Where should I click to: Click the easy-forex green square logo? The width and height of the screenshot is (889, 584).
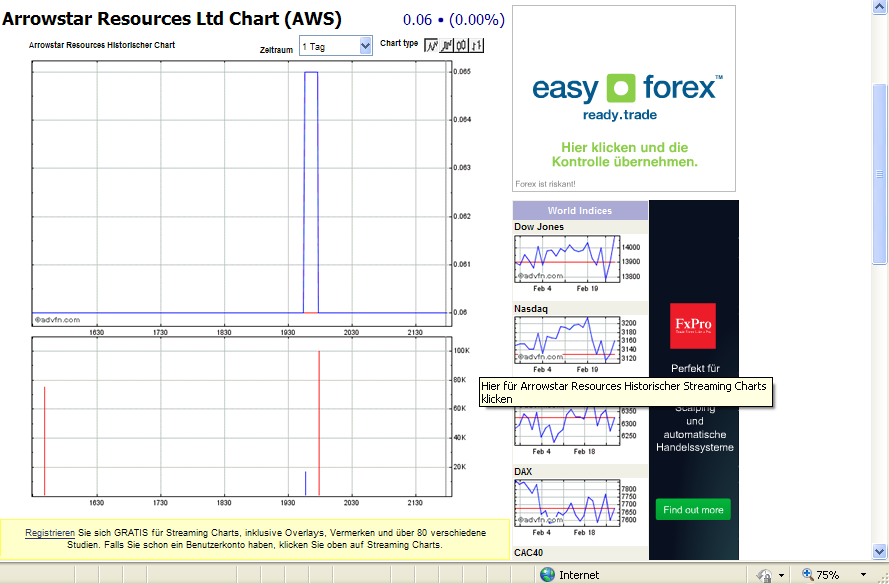(x=623, y=89)
